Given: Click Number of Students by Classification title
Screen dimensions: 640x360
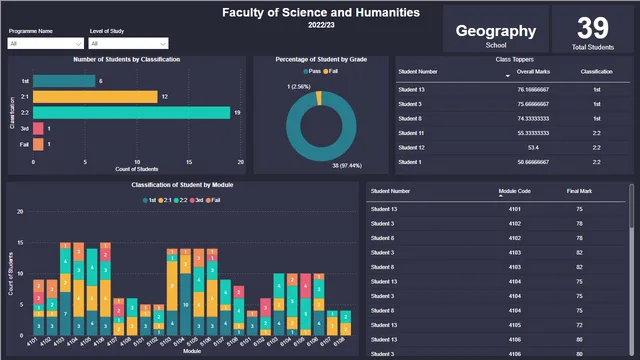Looking at the screenshot, I should (127, 59).
